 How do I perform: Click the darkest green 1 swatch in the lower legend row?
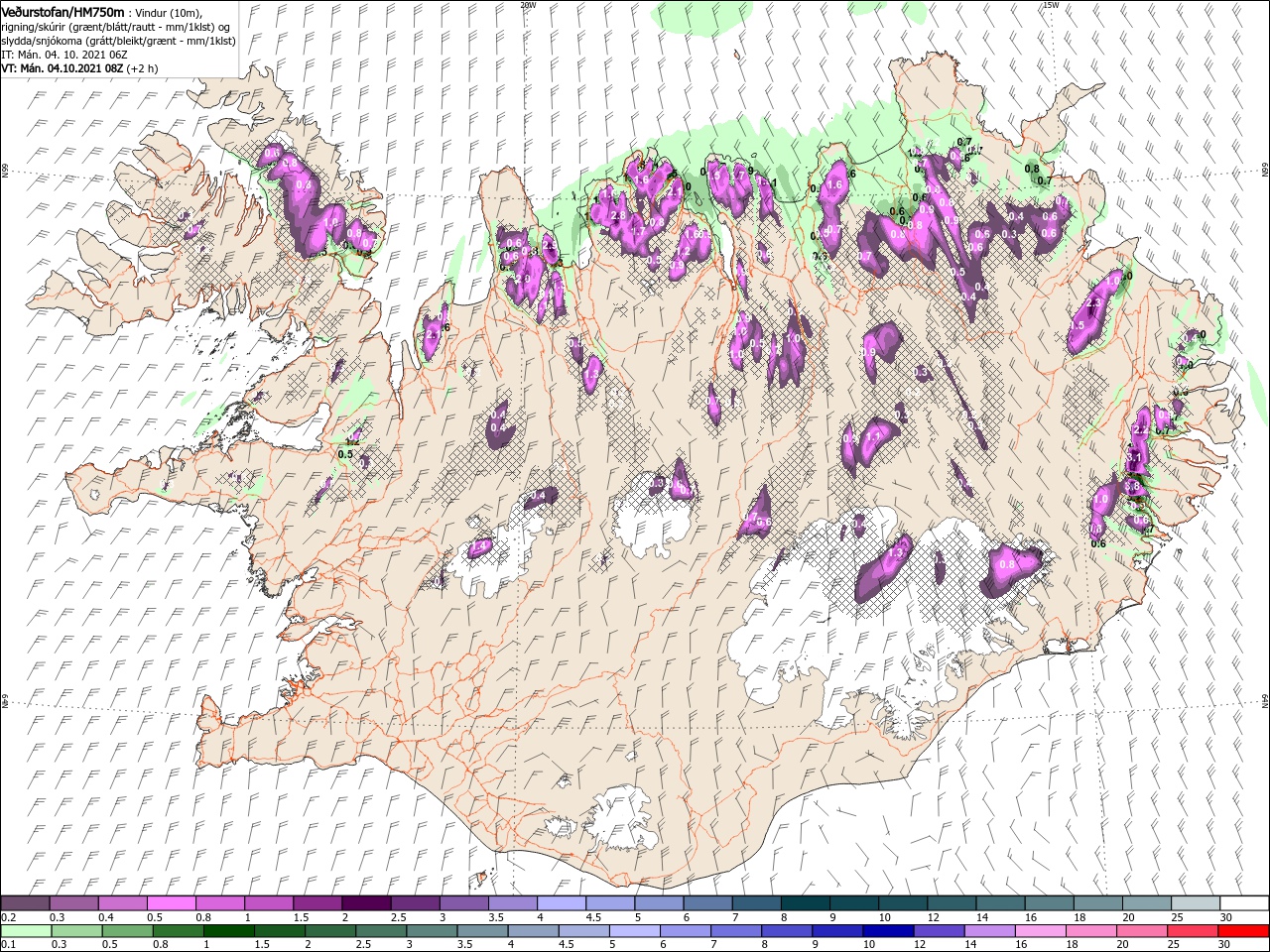[x=229, y=931]
